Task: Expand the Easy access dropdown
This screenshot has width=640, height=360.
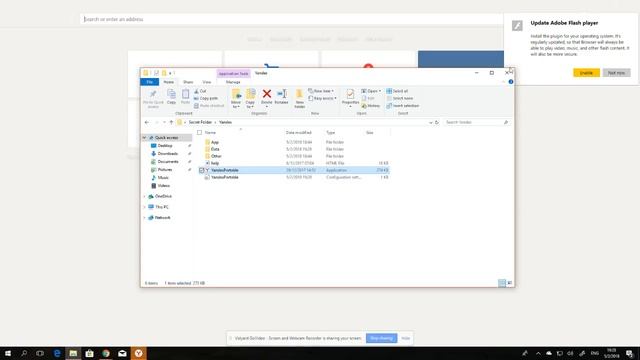Action: [322, 98]
